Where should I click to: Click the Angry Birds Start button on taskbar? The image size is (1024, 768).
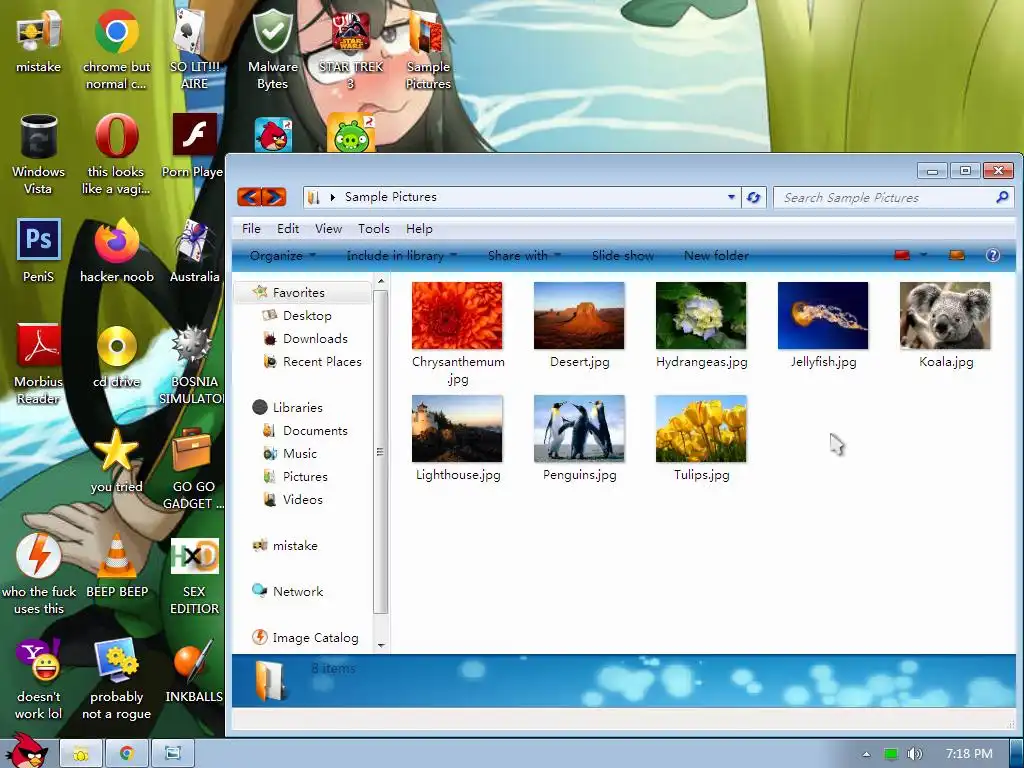click(x=26, y=750)
